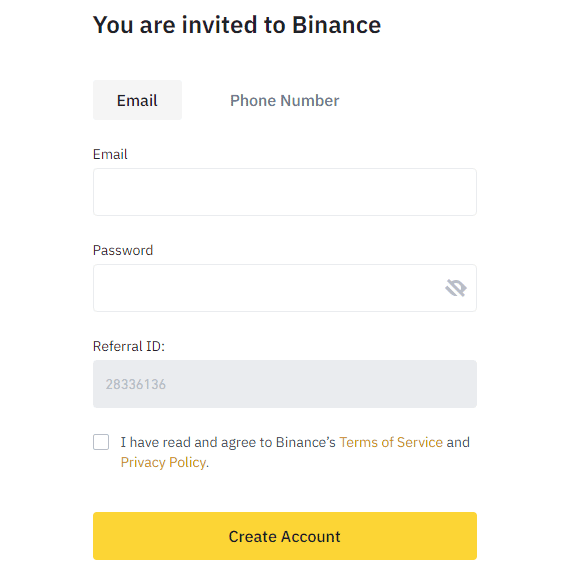564x581 pixels.
Task: Focus the Email input field
Action: tap(285, 192)
